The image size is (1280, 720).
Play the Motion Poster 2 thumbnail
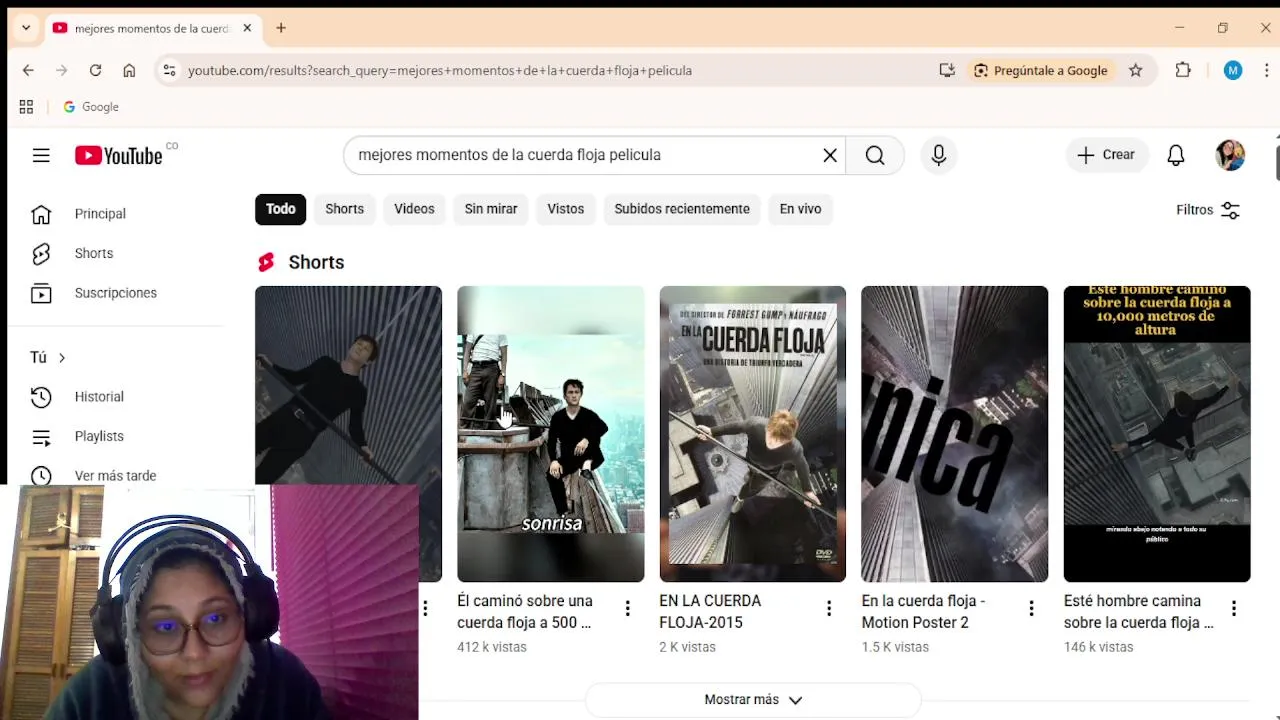click(955, 434)
